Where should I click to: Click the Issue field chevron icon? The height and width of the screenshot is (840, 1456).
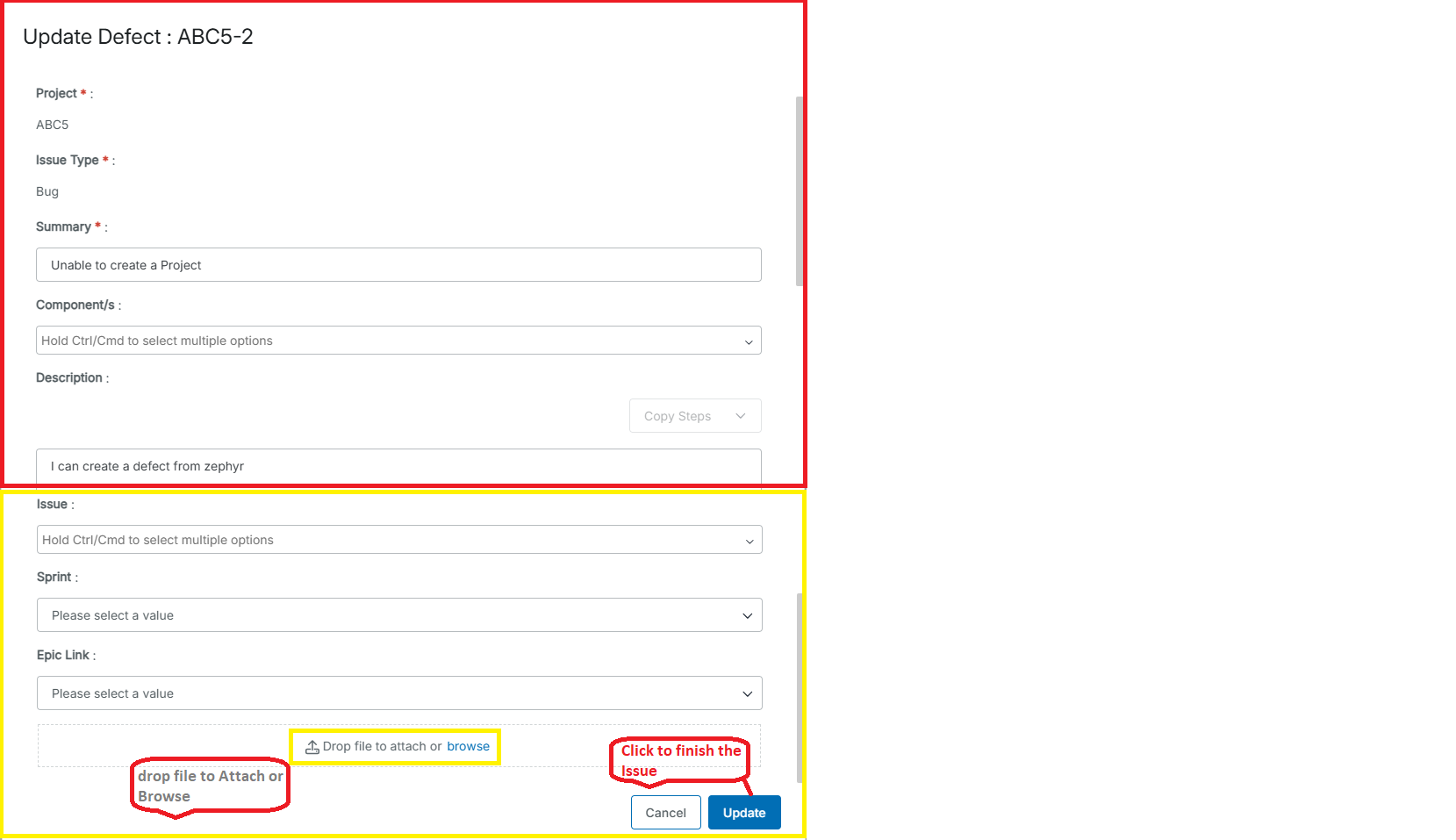click(750, 540)
